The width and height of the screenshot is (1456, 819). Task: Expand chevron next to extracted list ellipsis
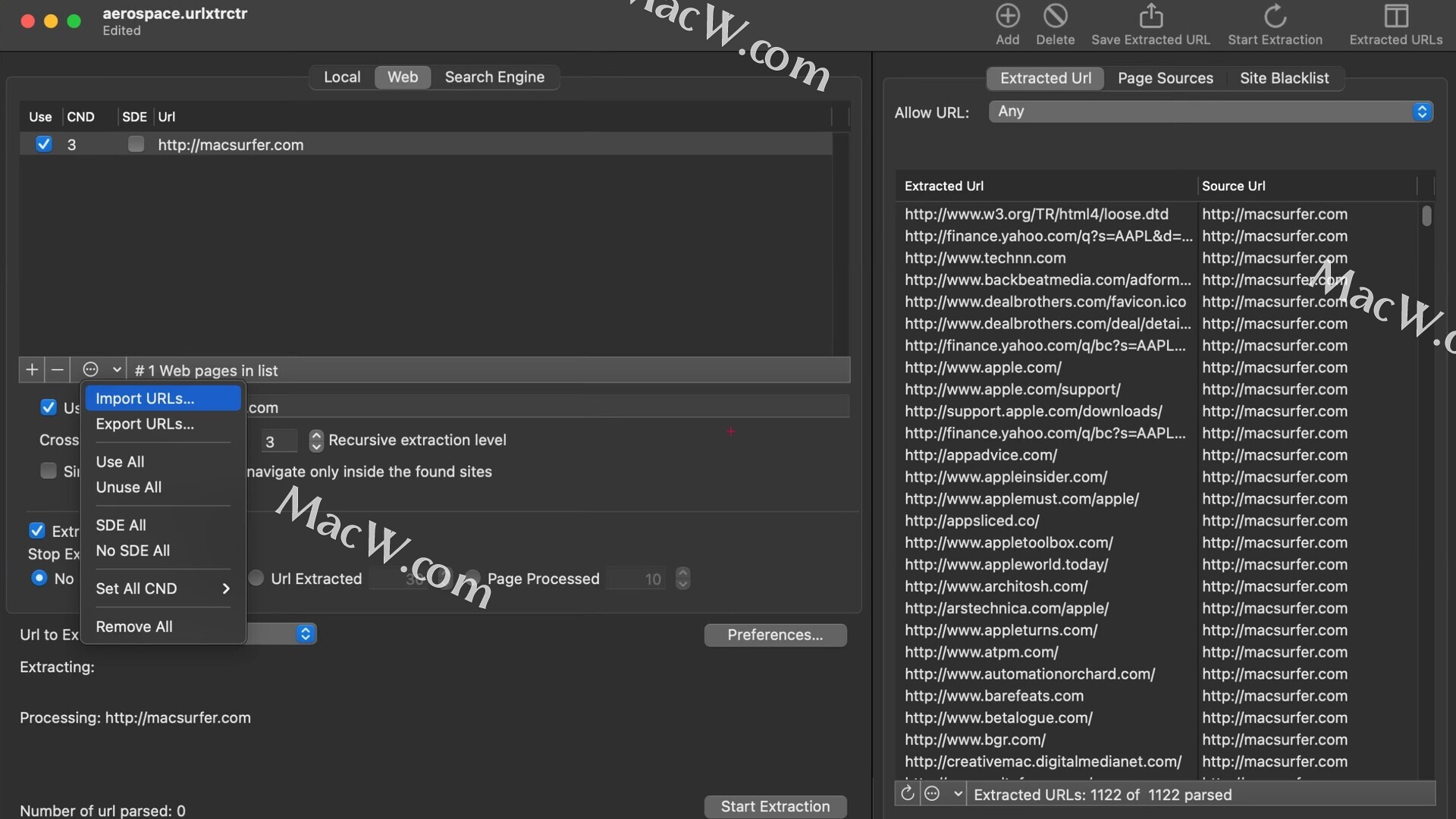point(958,794)
